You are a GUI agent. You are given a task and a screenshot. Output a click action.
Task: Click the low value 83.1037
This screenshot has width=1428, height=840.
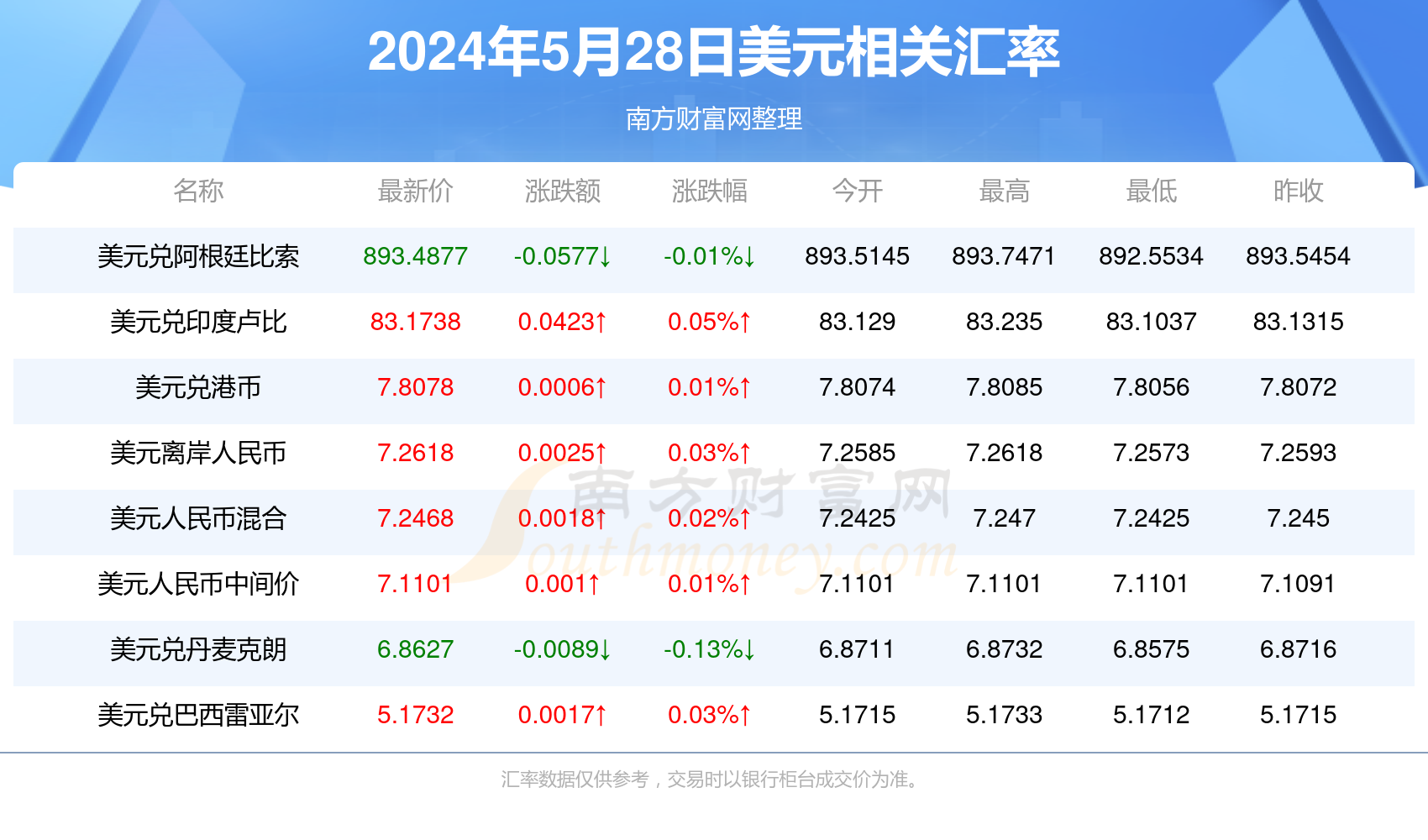tap(1151, 322)
